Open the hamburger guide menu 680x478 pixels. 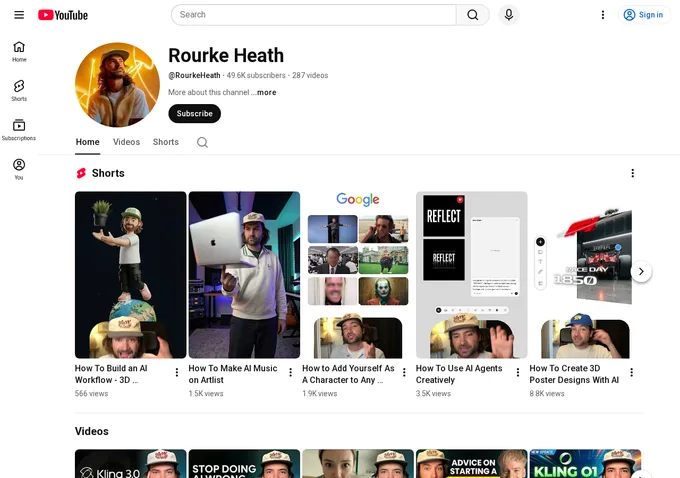click(19, 15)
